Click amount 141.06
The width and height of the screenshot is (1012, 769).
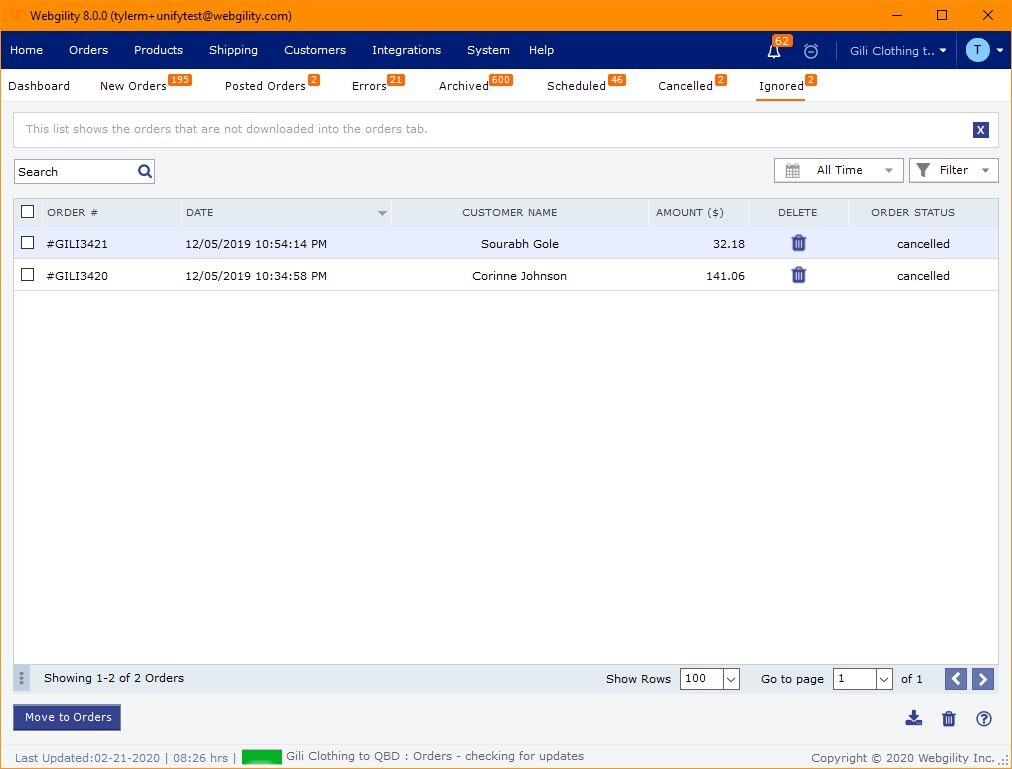click(x=725, y=276)
